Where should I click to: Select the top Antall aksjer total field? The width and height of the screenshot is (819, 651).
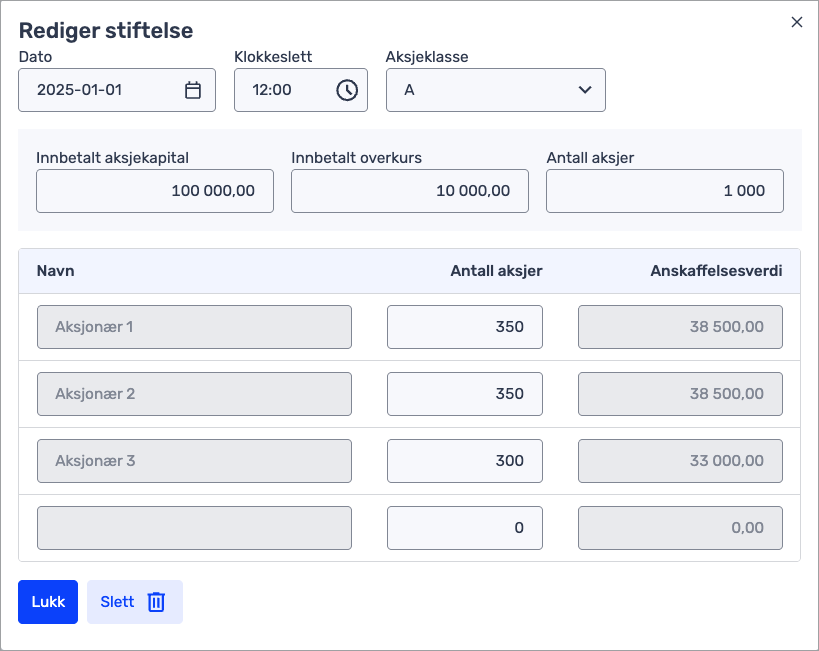[x=664, y=191]
